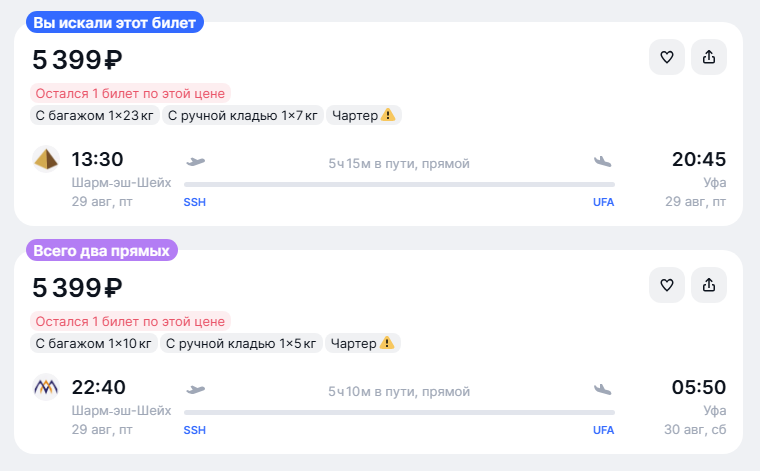The width and height of the screenshot is (760, 471).
Task: Click the charter warning icon on first ticket
Action: tap(388, 115)
